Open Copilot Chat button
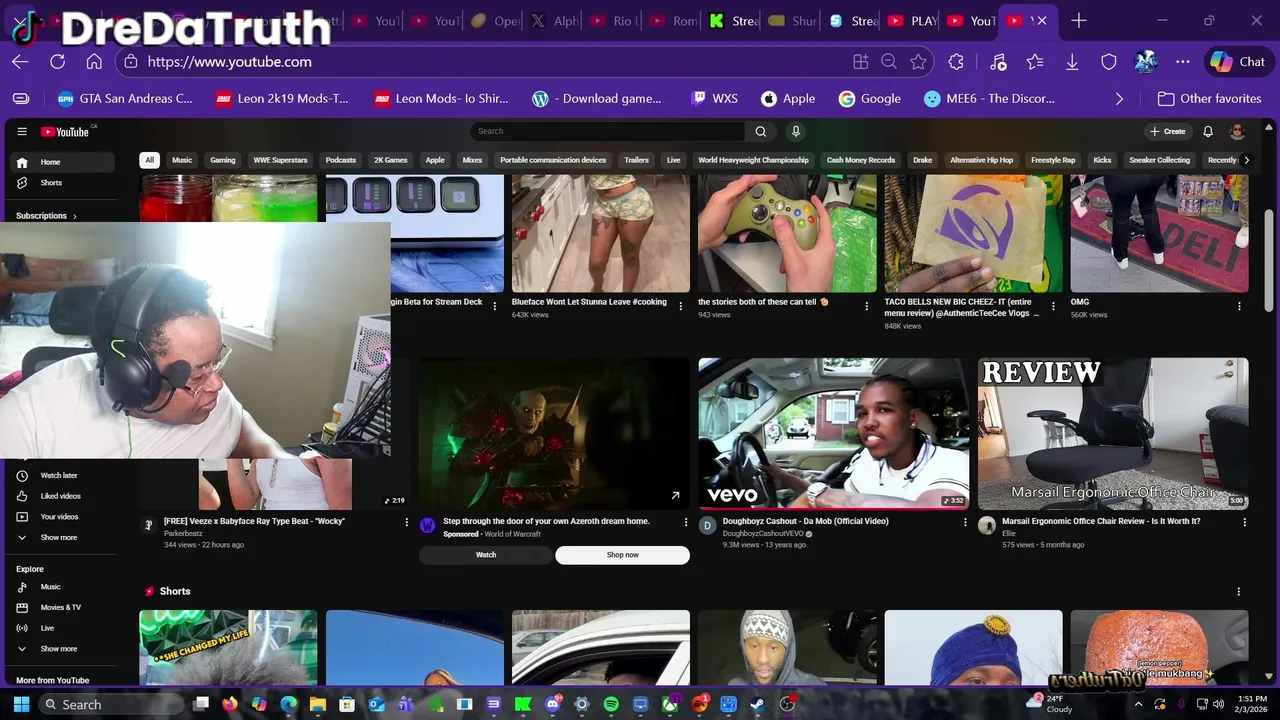Viewport: 1280px width, 720px height. coord(1238,62)
